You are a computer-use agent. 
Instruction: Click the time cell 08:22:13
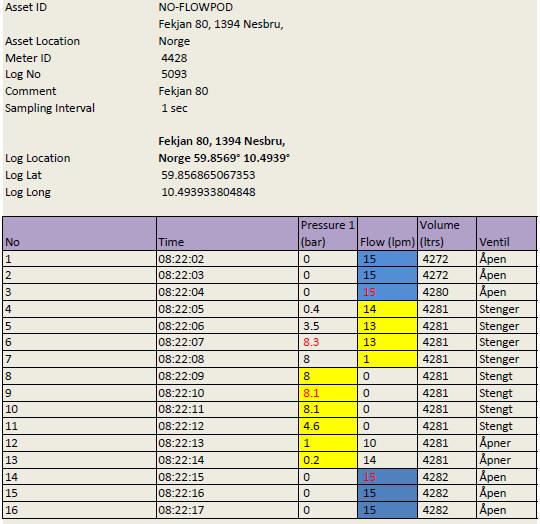(x=227, y=443)
